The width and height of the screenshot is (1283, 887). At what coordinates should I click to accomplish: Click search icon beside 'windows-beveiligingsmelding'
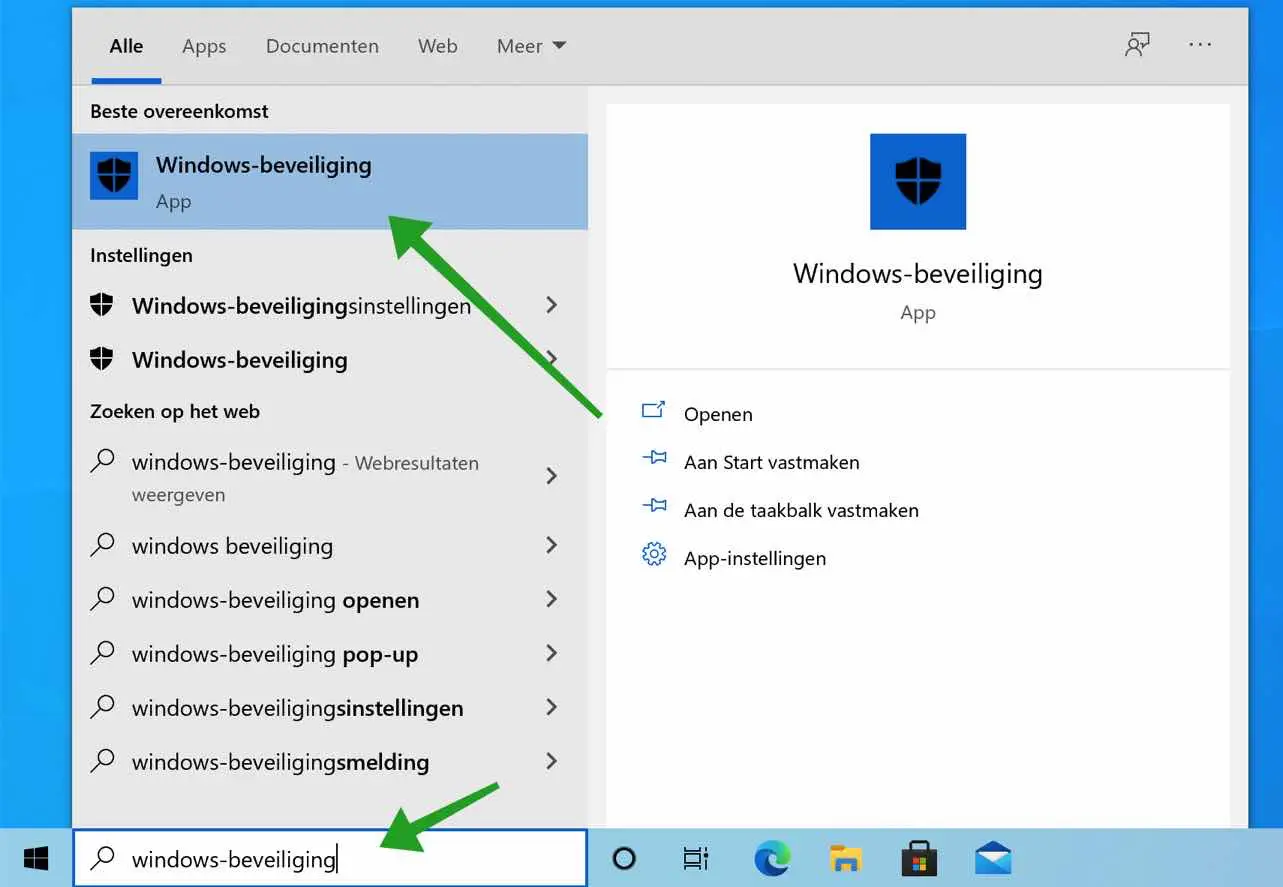coord(102,761)
